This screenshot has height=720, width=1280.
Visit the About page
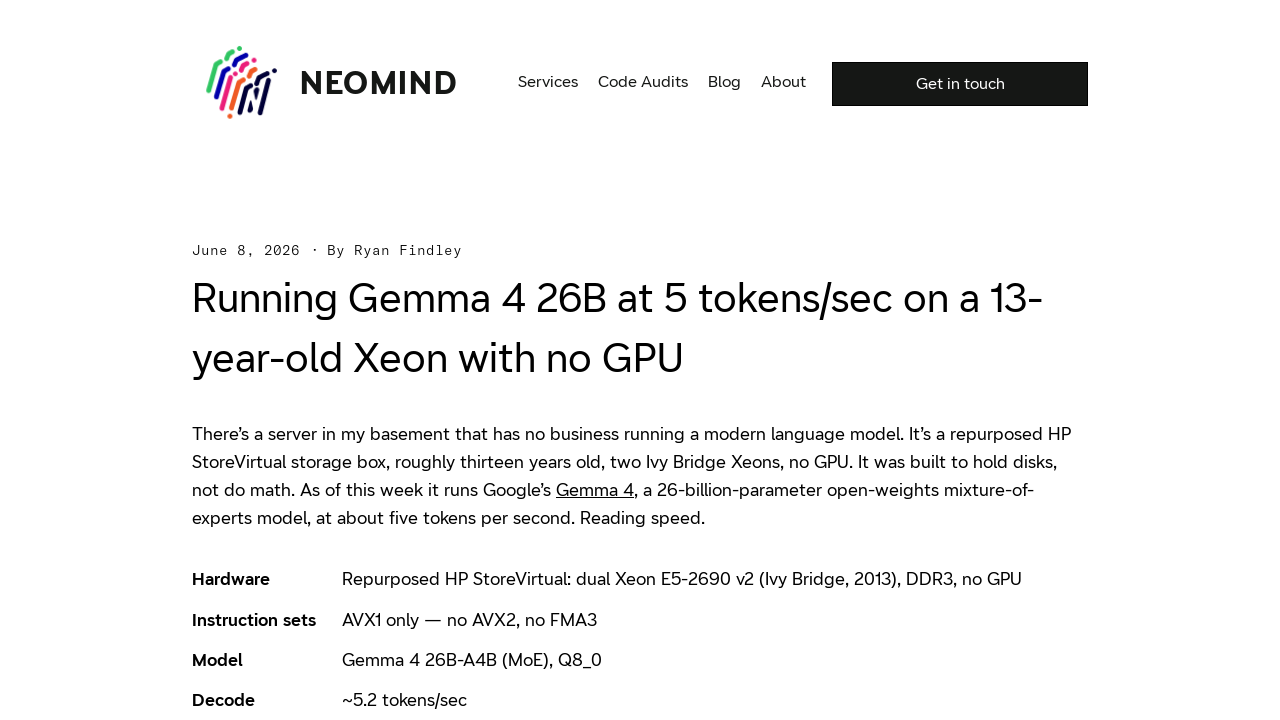point(783,82)
